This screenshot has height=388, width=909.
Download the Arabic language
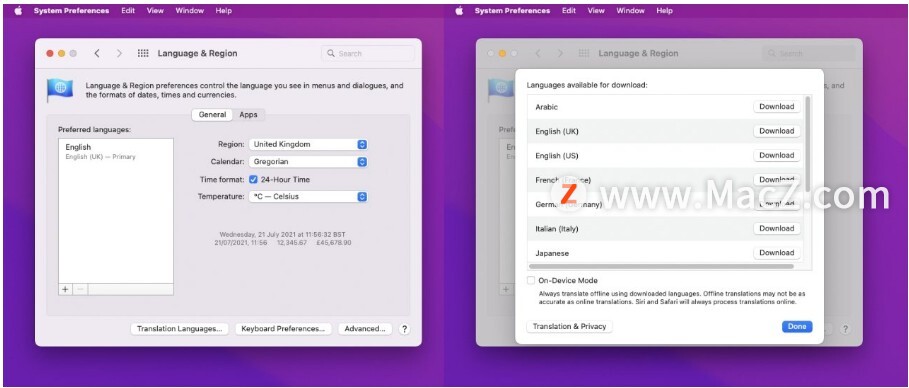[x=777, y=107]
